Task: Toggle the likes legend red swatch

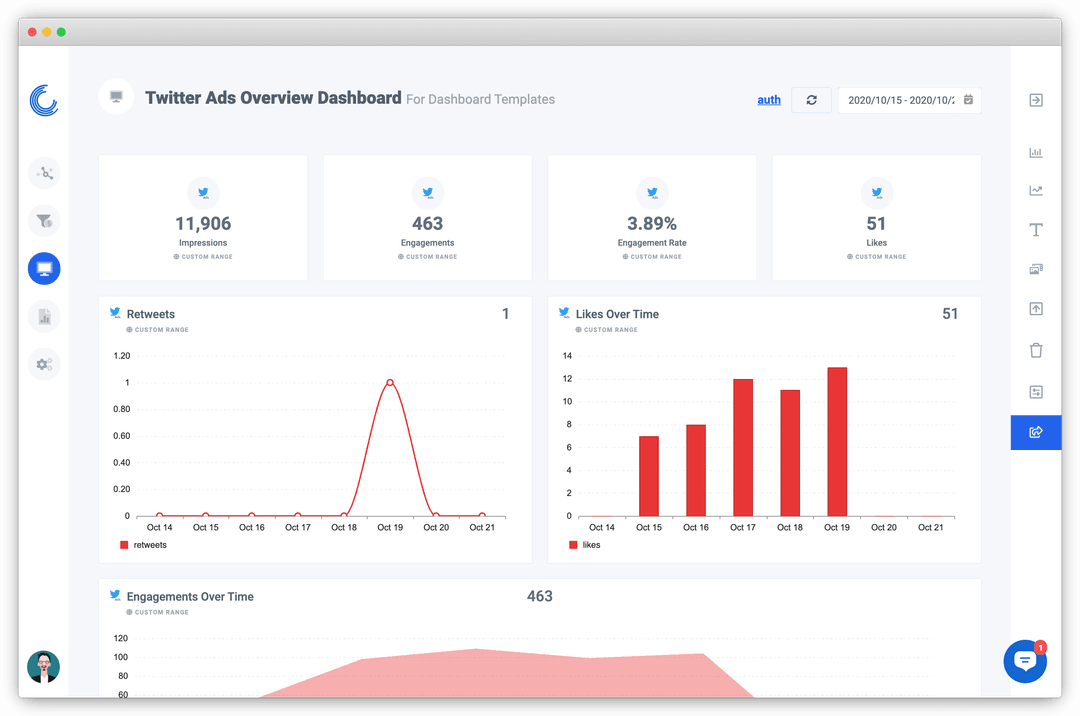Action: coord(573,545)
